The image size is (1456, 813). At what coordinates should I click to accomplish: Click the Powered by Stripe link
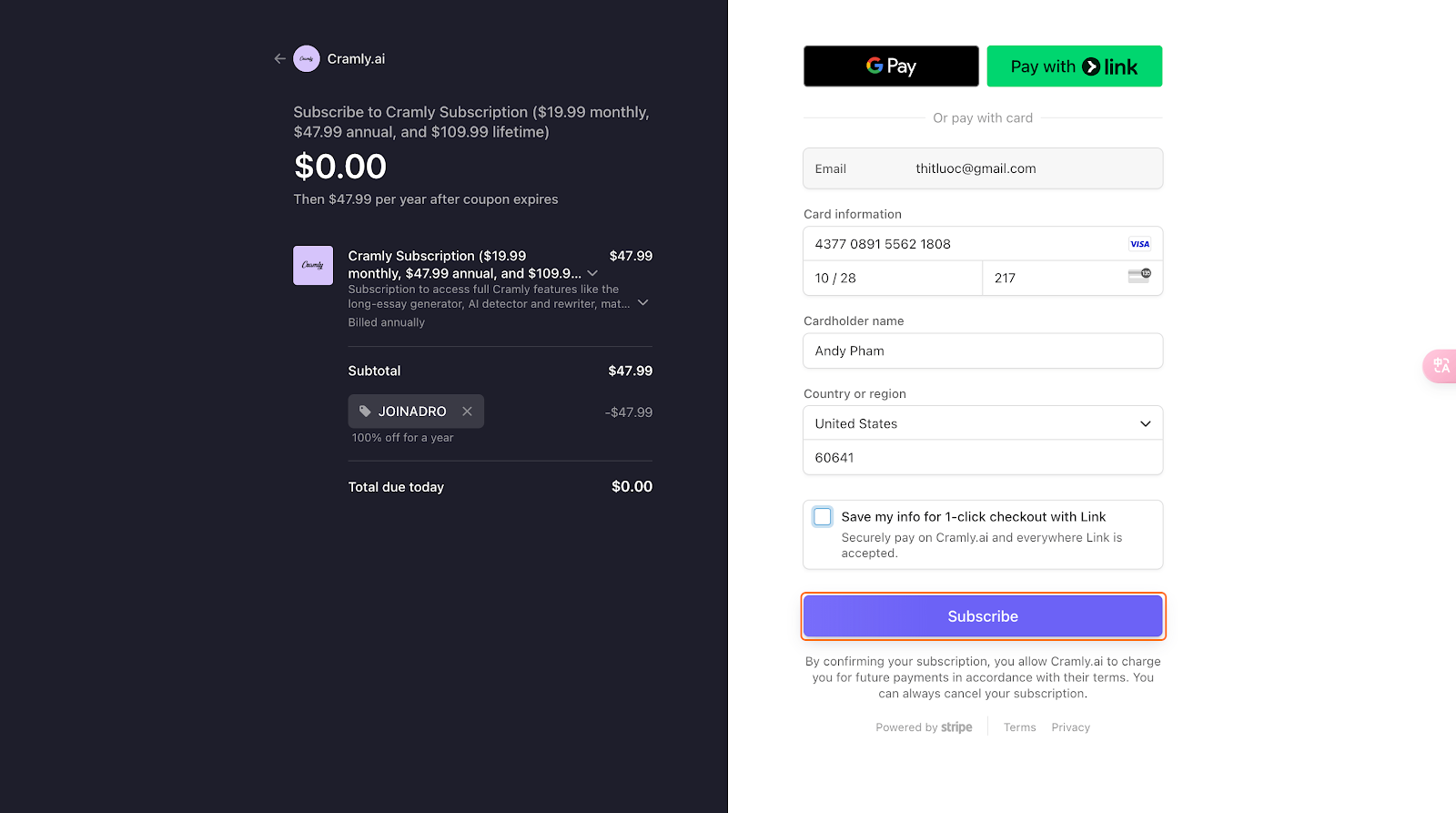tap(924, 727)
